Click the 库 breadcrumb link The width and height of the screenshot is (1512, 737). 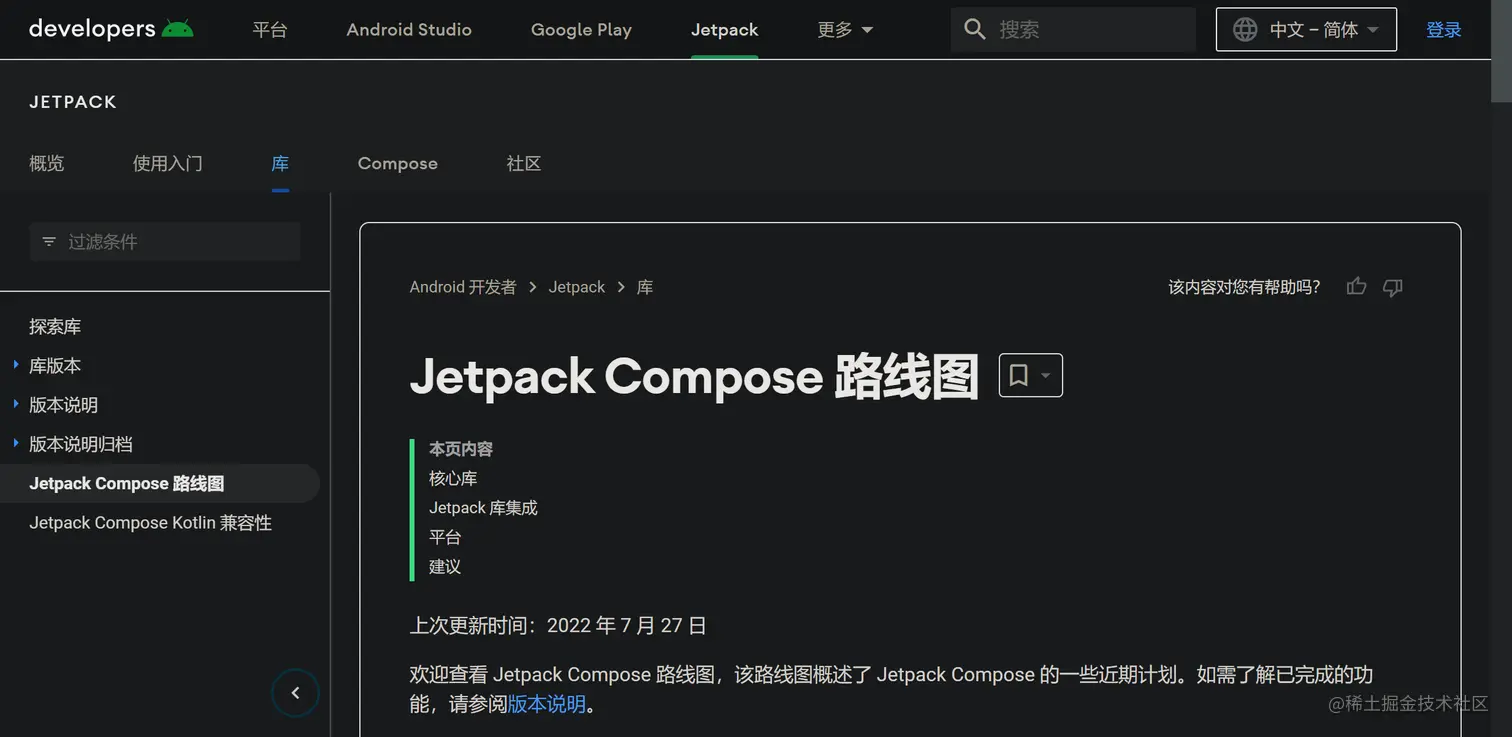(x=645, y=287)
